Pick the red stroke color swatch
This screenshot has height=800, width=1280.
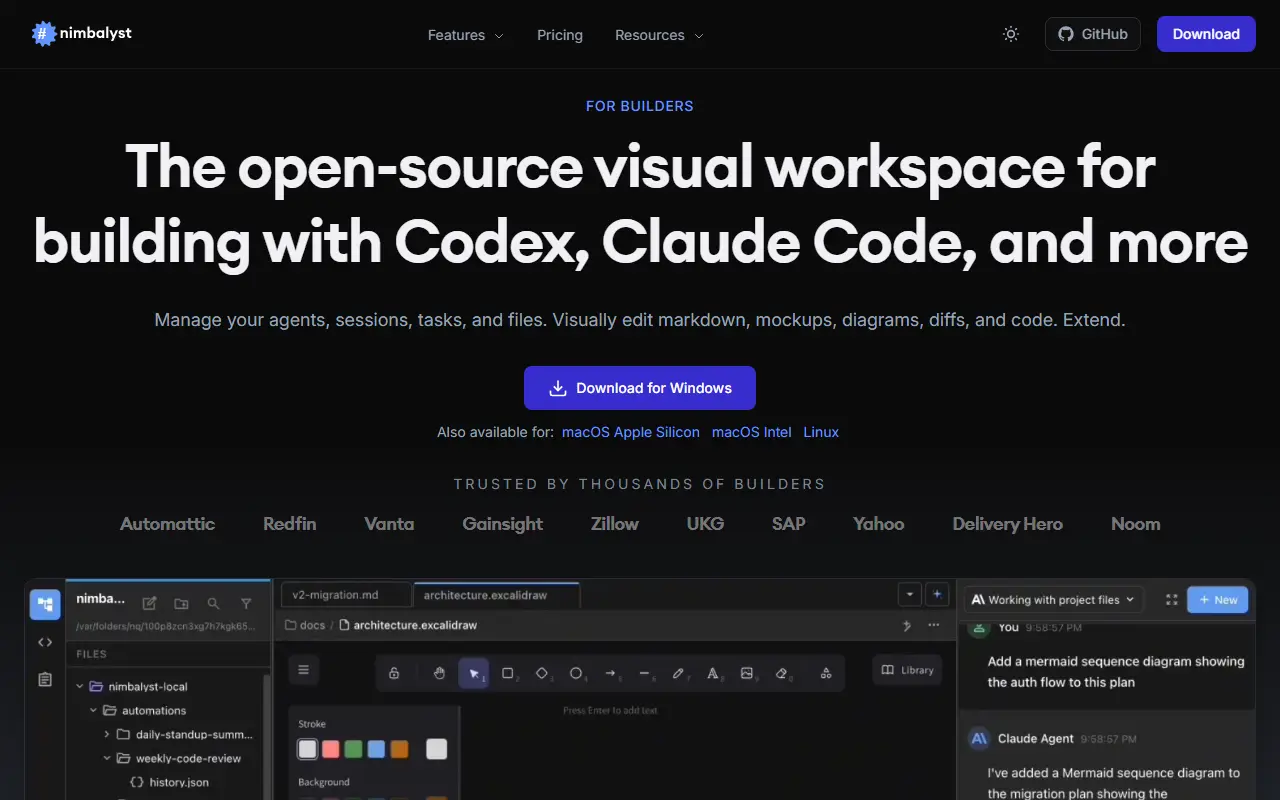(x=330, y=749)
